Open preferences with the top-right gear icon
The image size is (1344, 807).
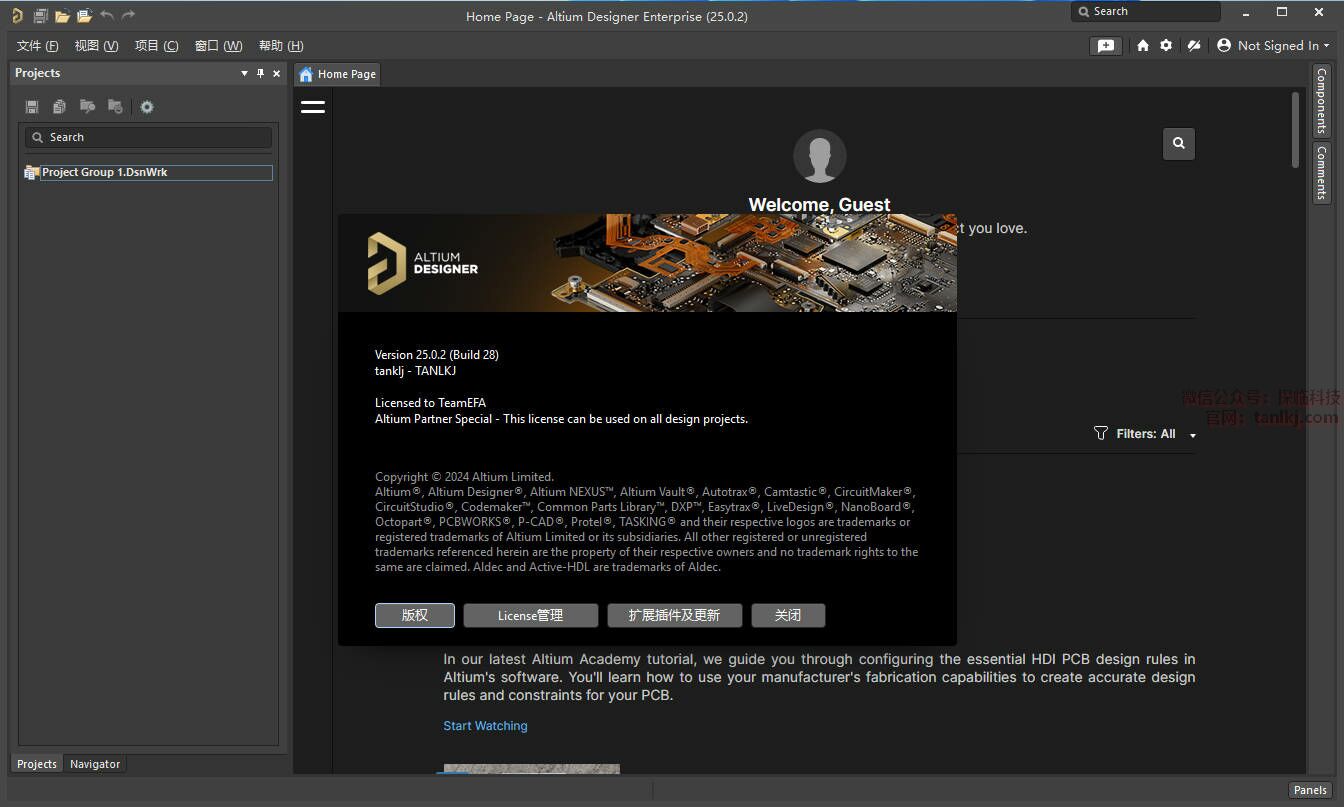click(x=1166, y=46)
